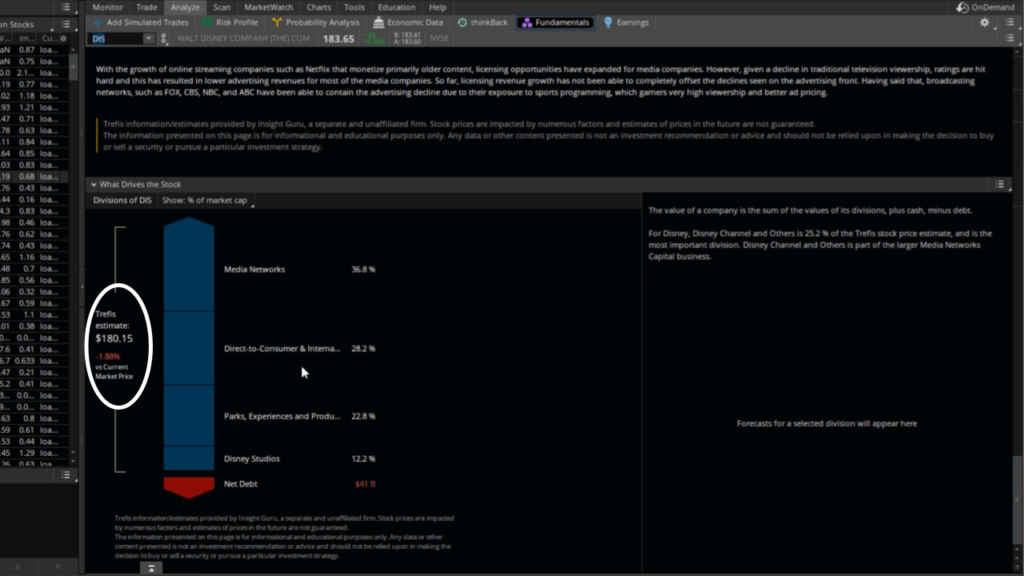Viewport: 1024px width, 576px height.
Task: Switch to the Education tab
Action: (x=396, y=7)
